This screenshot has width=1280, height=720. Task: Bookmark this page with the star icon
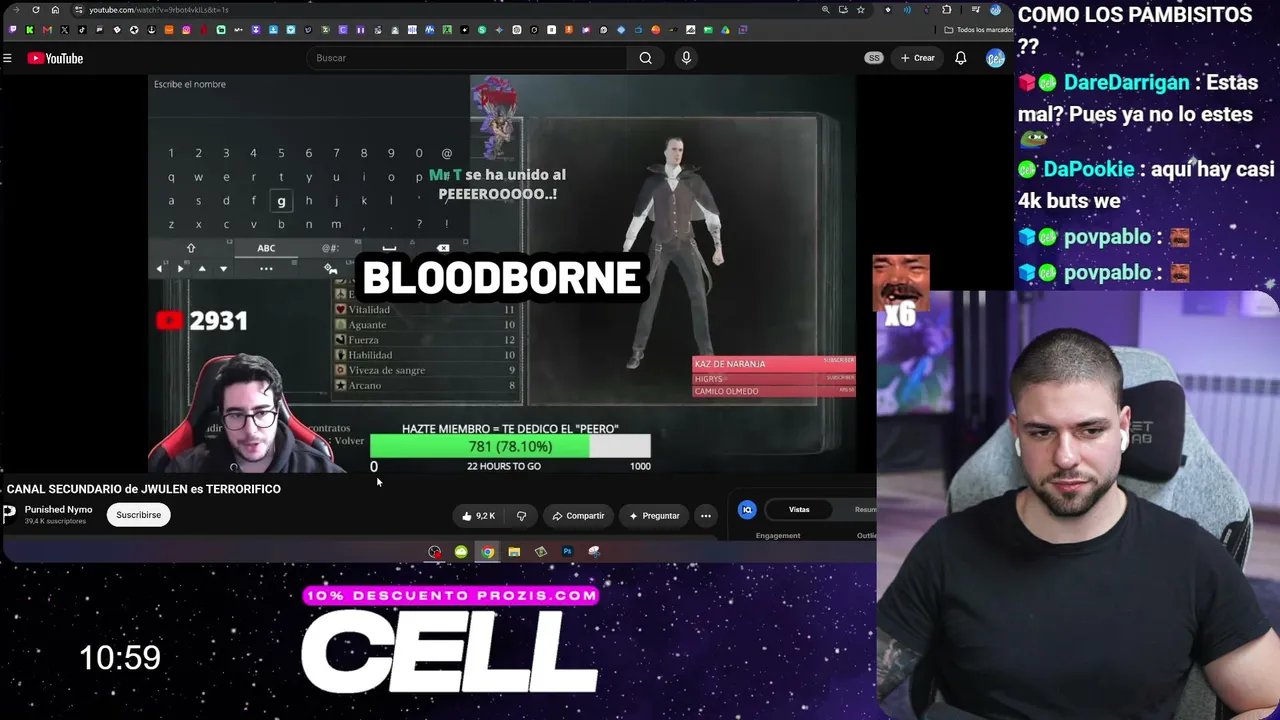coord(860,10)
